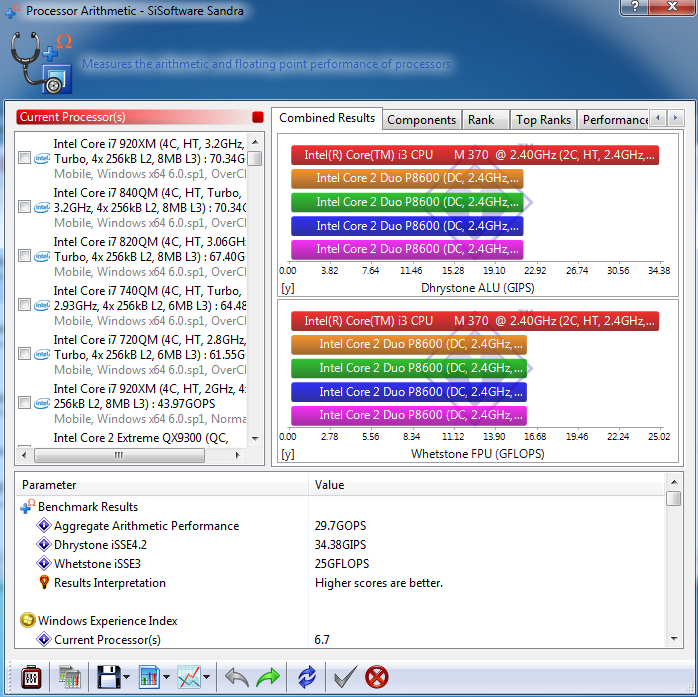The width and height of the screenshot is (698, 697).
Task: Click the green Core 2 Duo Whetstone bar
Action: pyautogui.click(x=409, y=368)
